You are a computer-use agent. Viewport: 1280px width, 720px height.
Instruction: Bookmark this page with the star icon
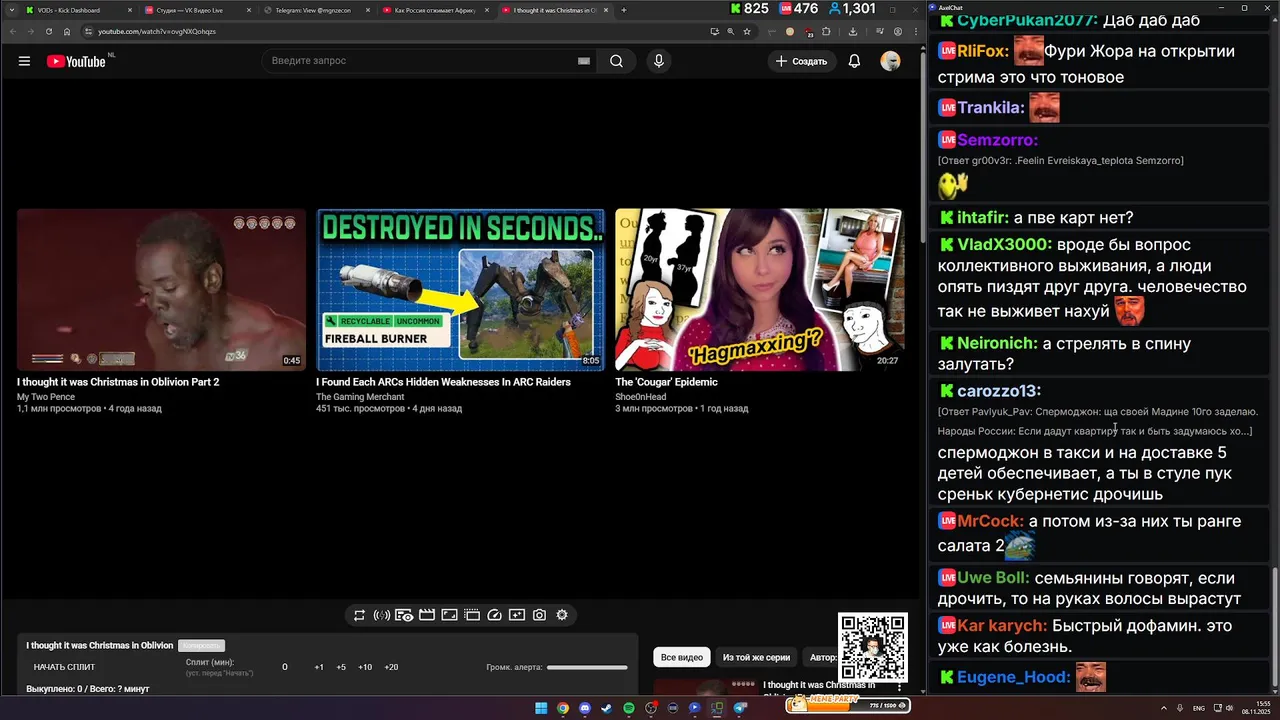pyautogui.click(x=747, y=31)
